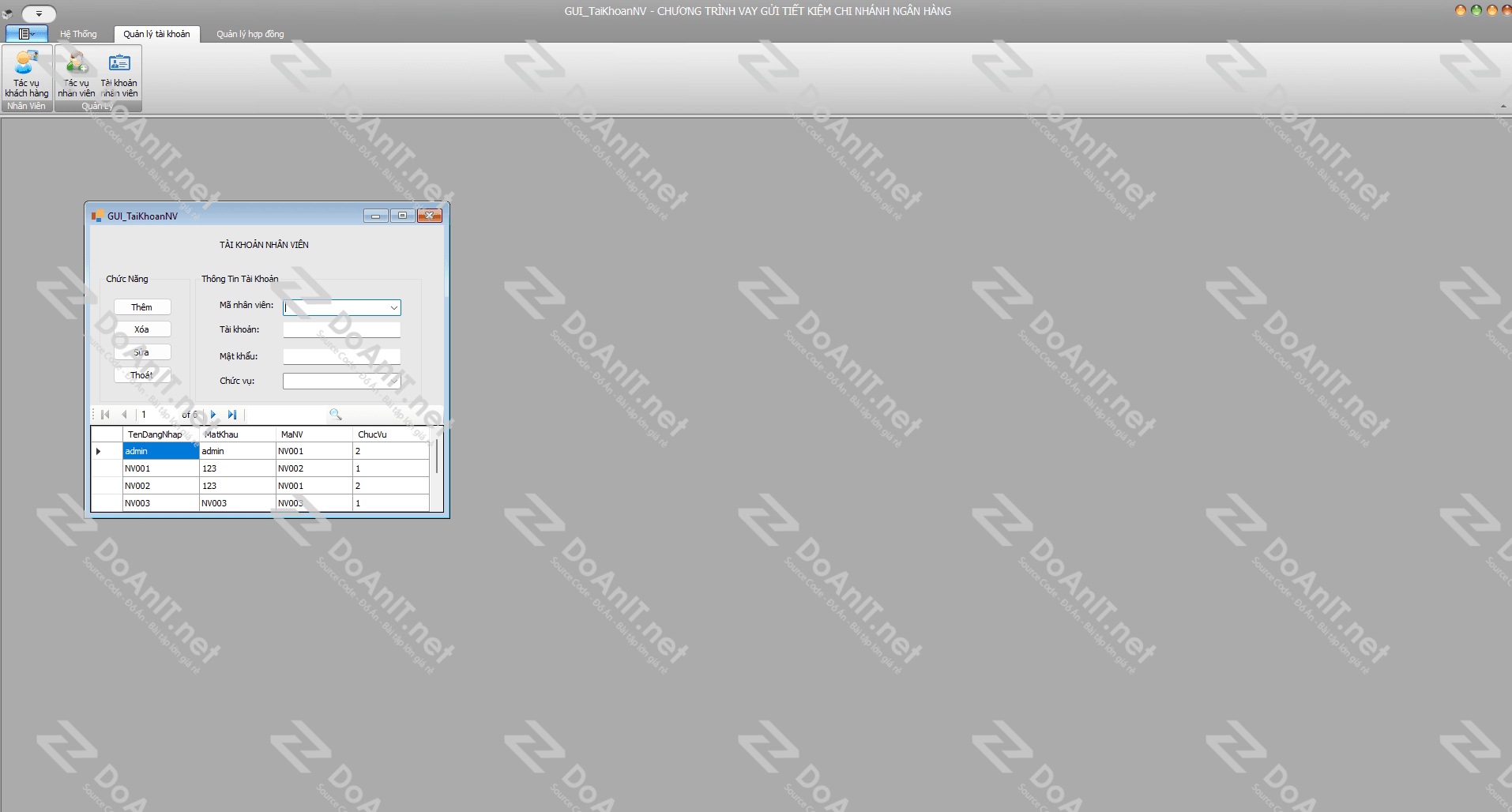Select the NV001 TenDangNhap cell
The height and width of the screenshot is (812, 1512).
click(161, 468)
